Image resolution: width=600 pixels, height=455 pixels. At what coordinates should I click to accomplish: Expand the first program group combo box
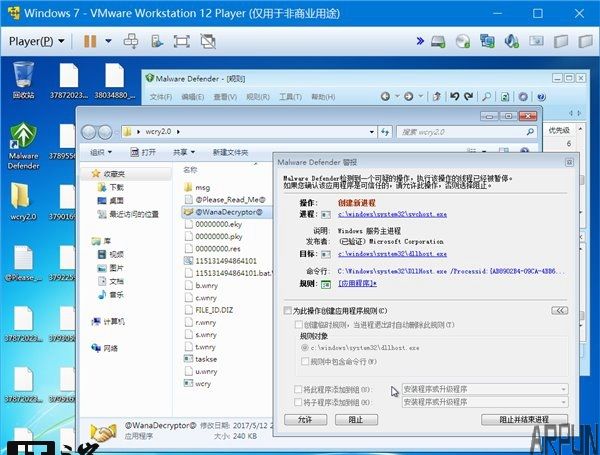(x=485, y=388)
